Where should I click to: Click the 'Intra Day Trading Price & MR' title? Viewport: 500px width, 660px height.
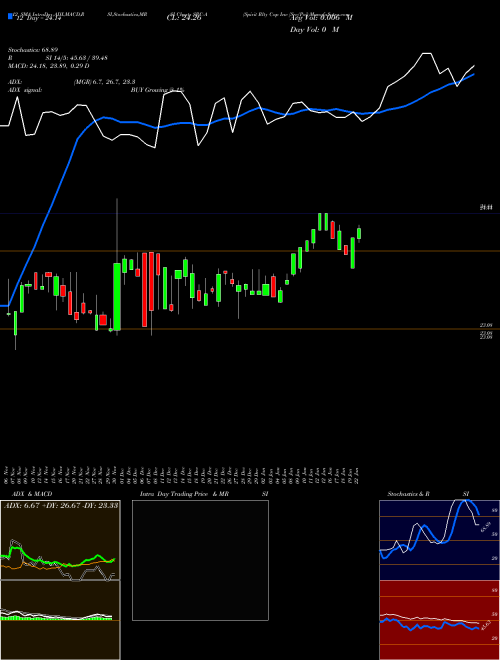[x=185, y=494]
